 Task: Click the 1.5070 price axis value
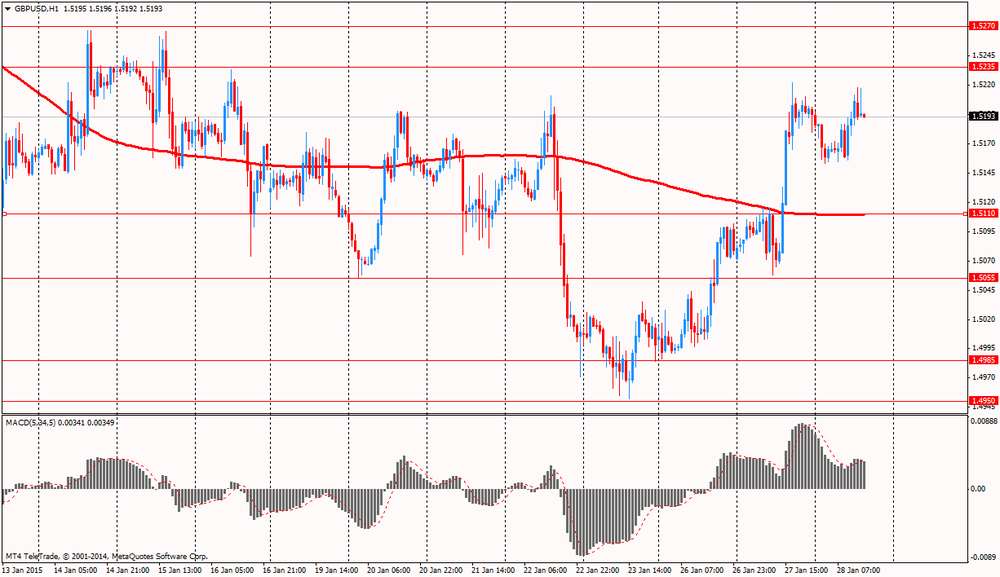click(983, 260)
